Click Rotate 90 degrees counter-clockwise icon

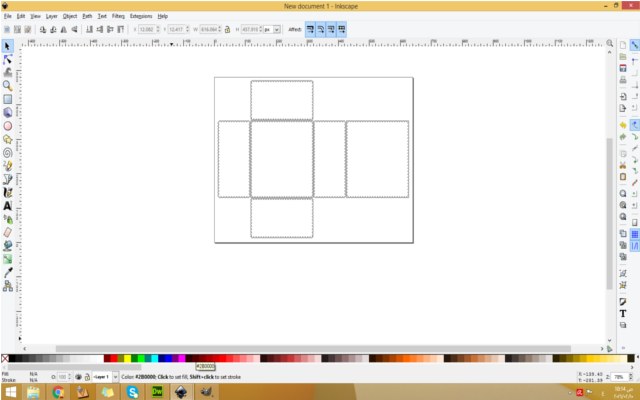(43, 29)
